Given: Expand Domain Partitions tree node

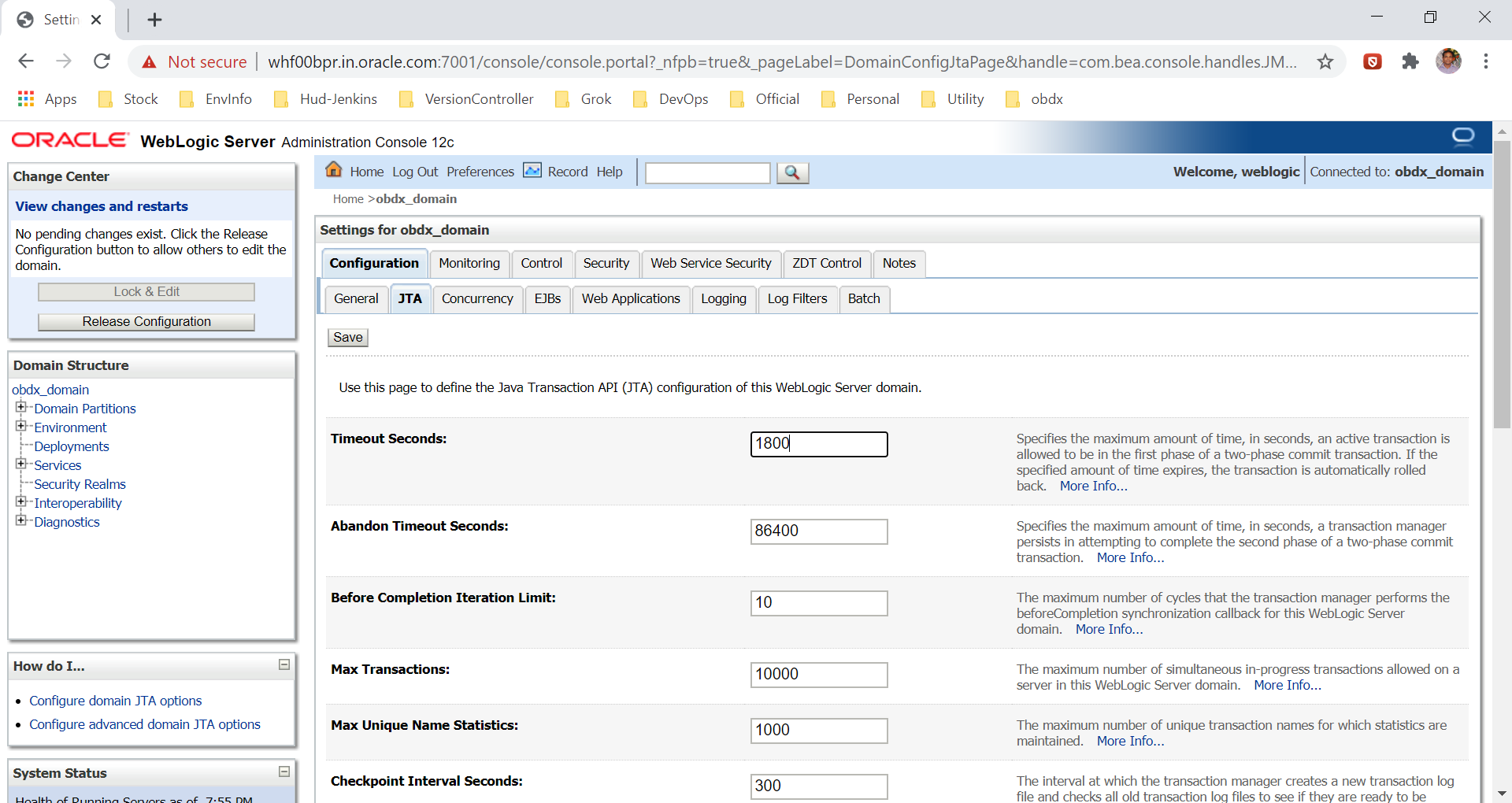Looking at the screenshot, I should point(20,407).
